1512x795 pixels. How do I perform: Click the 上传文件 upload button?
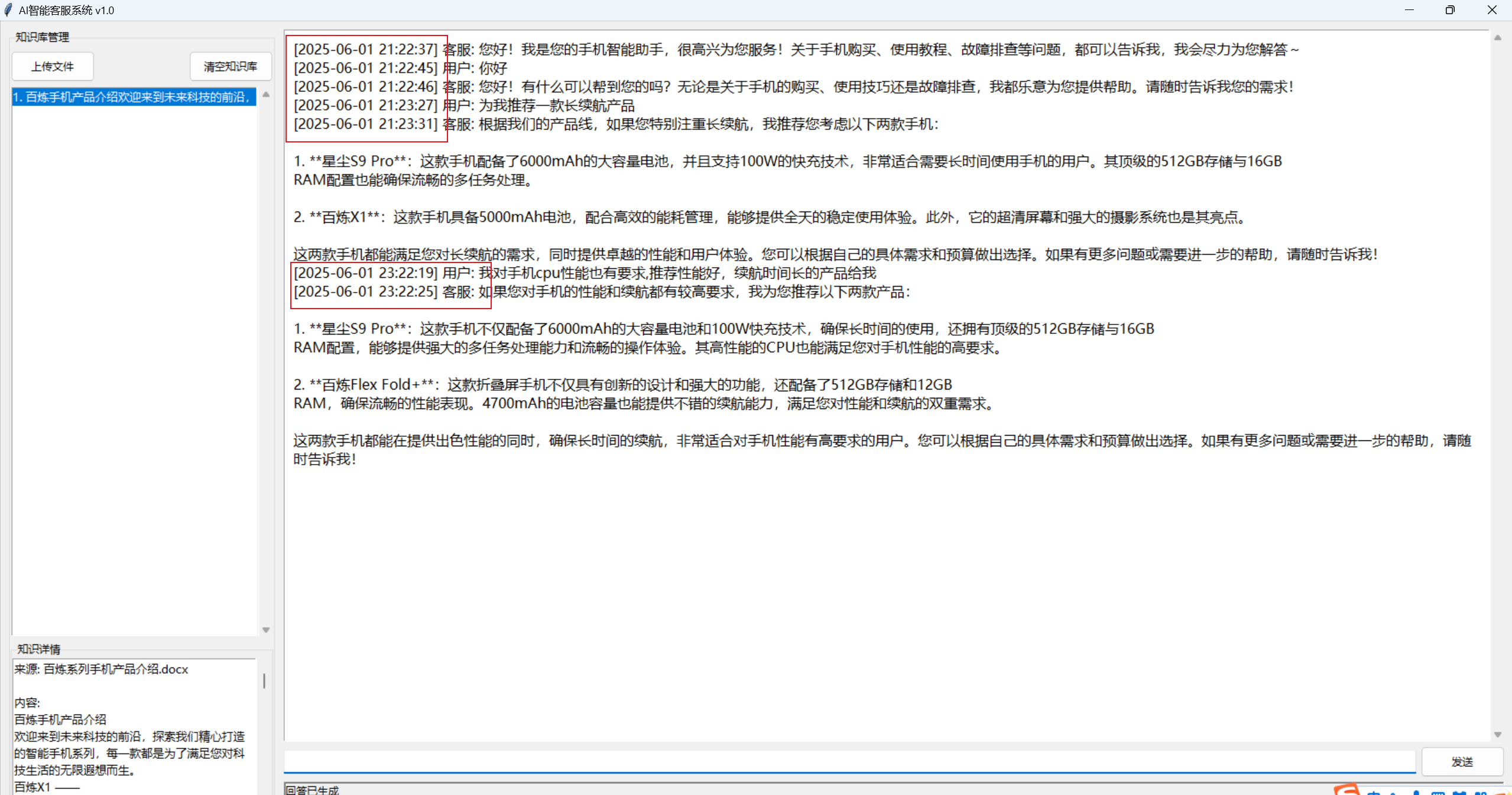(53, 66)
